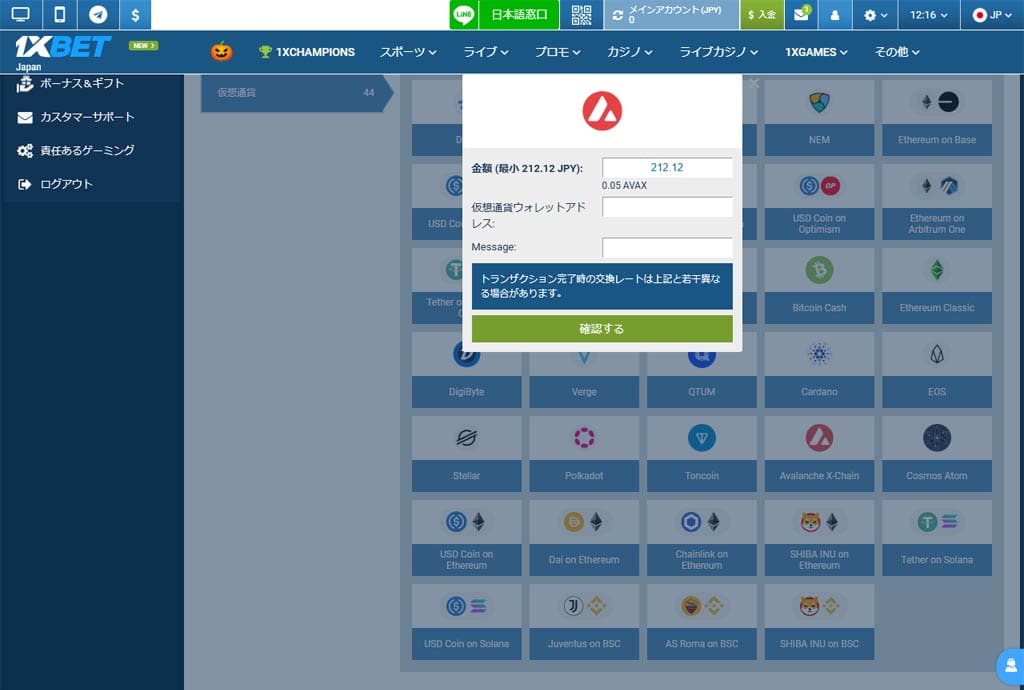
Task: Open the user profile icon
Action: [835, 14]
